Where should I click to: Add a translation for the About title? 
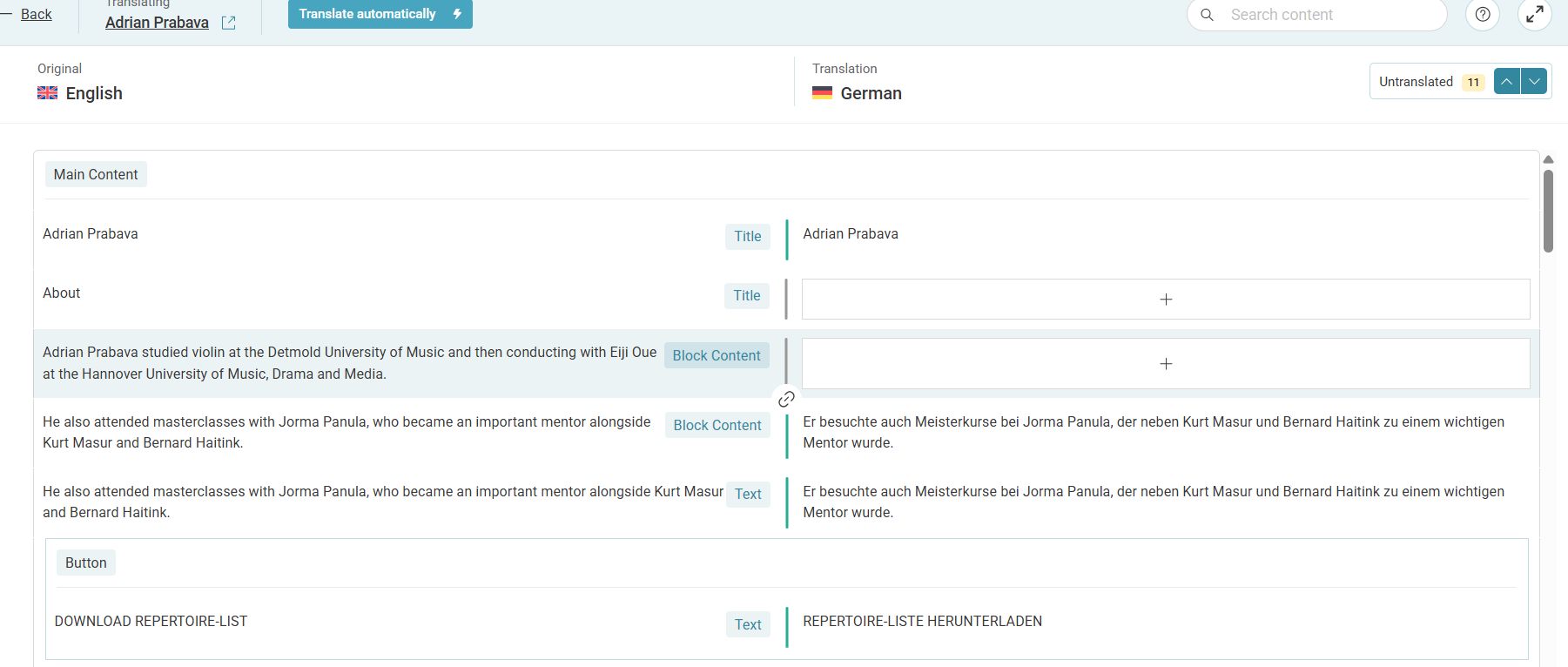point(1165,300)
